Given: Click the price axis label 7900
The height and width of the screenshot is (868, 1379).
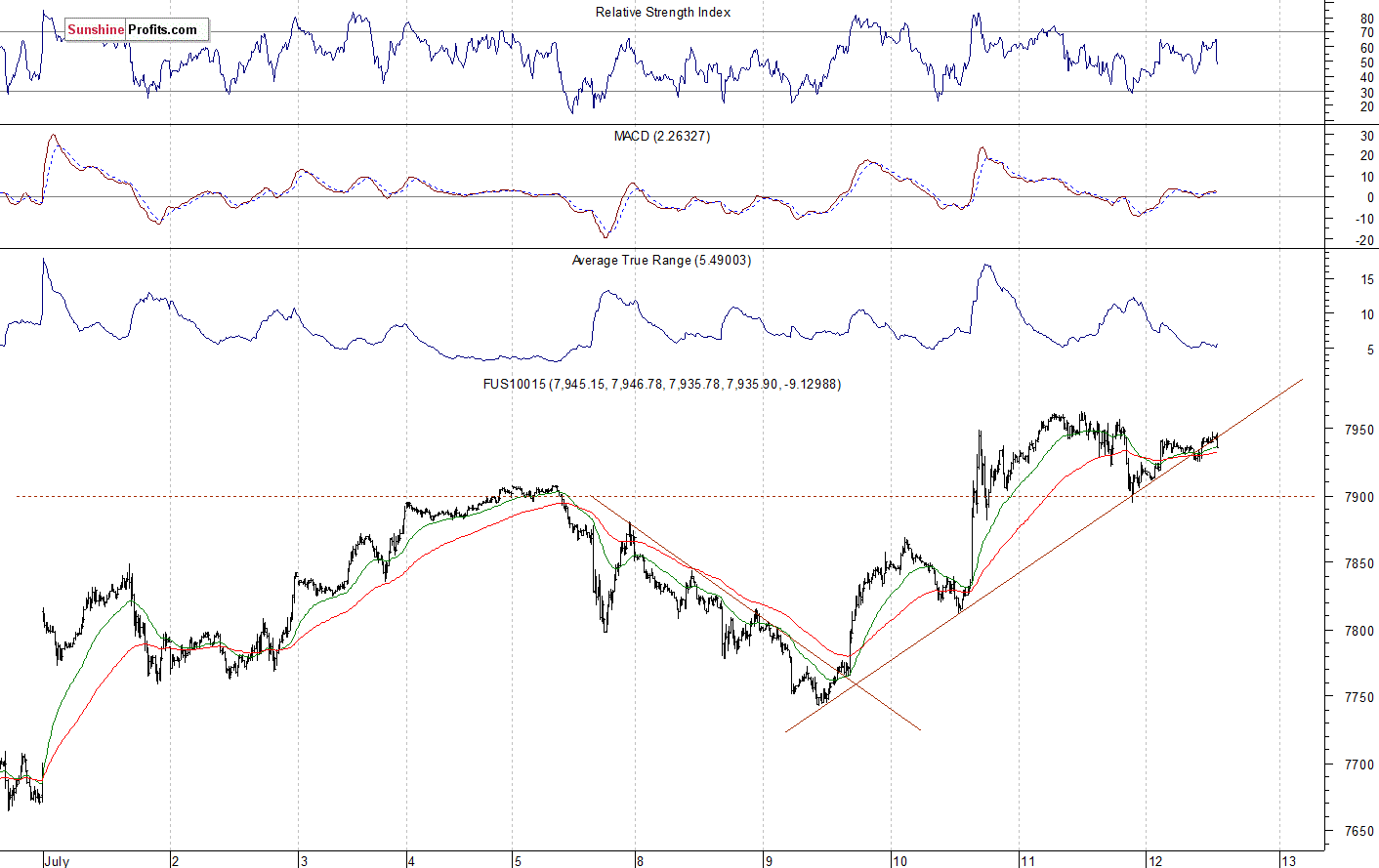Looking at the screenshot, I should point(1359,498).
